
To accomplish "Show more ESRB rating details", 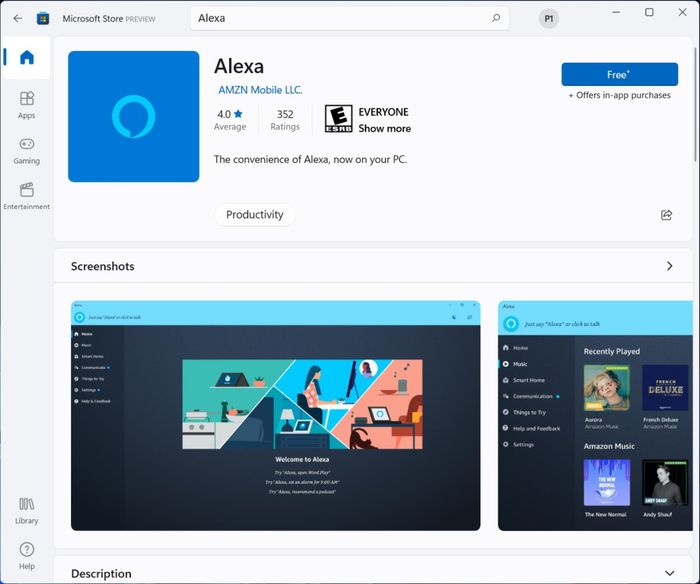I will [384, 129].
